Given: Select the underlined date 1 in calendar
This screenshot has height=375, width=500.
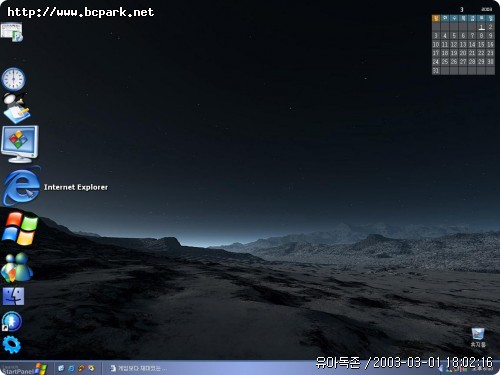Looking at the screenshot, I should (x=481, y=27).
